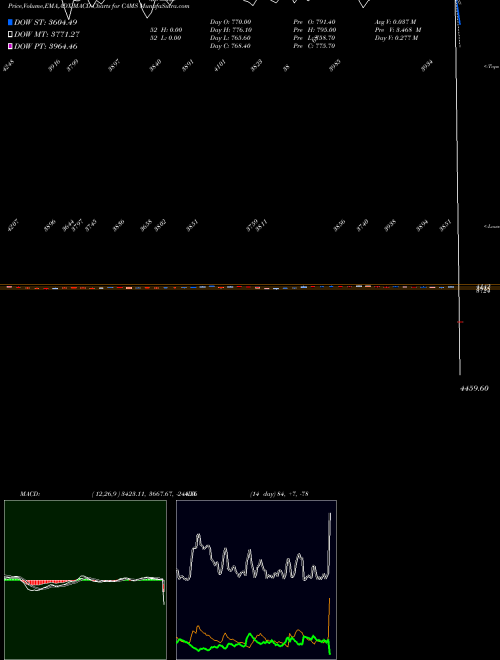This screenshot has height=660, width=500.
Task: Click the chart title text at top
Action: (98, 6)
